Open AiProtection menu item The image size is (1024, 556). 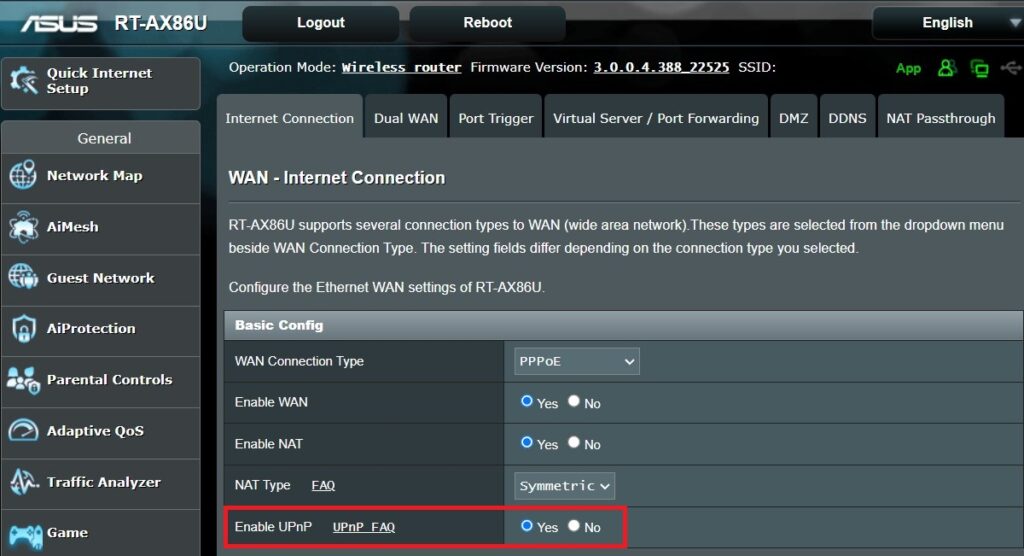[101, 329]
